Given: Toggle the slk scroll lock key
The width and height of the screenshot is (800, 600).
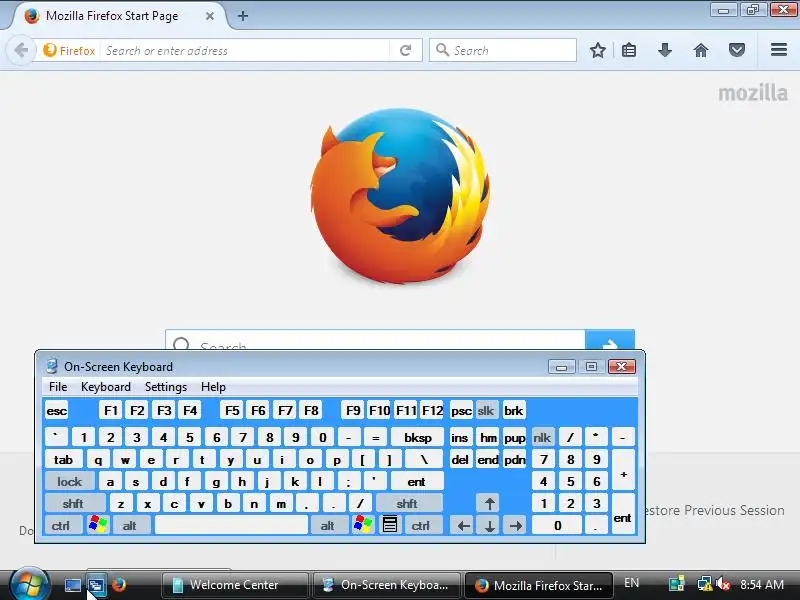Looking at the screenshot, I should point(486,410).
